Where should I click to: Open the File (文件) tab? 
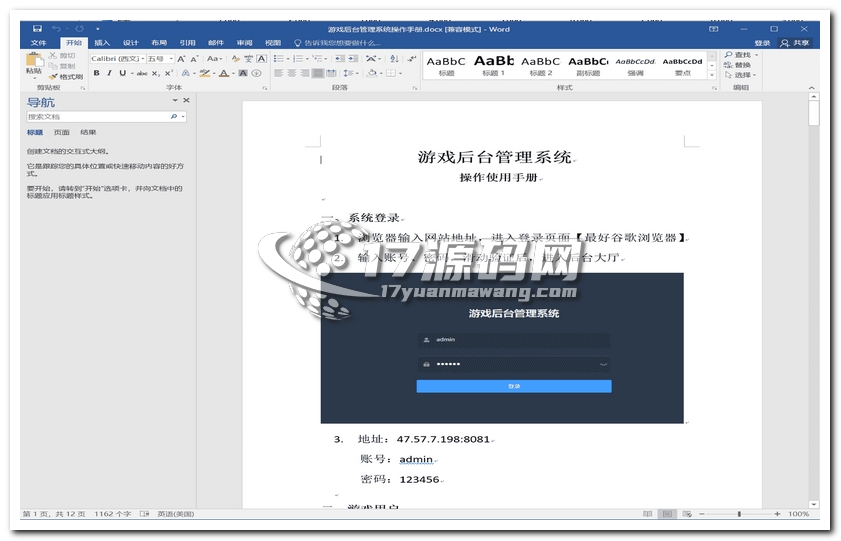[39, 42]
